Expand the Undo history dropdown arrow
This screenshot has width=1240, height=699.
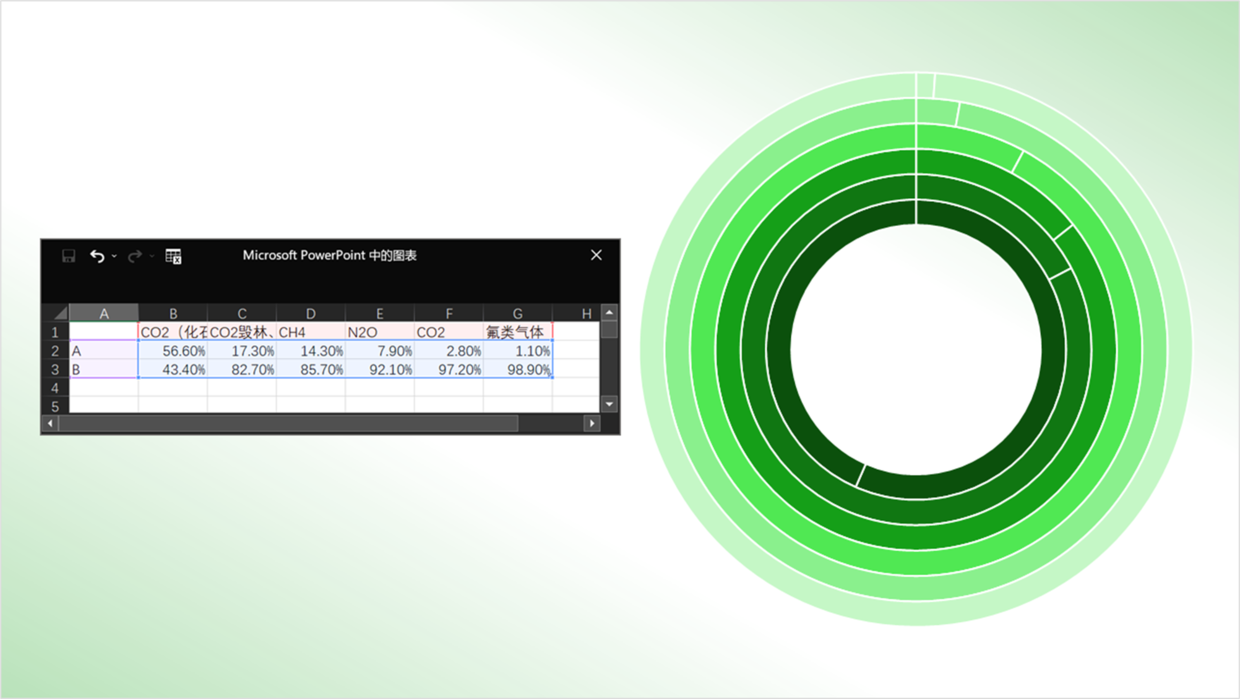click(x=114, y=256)
